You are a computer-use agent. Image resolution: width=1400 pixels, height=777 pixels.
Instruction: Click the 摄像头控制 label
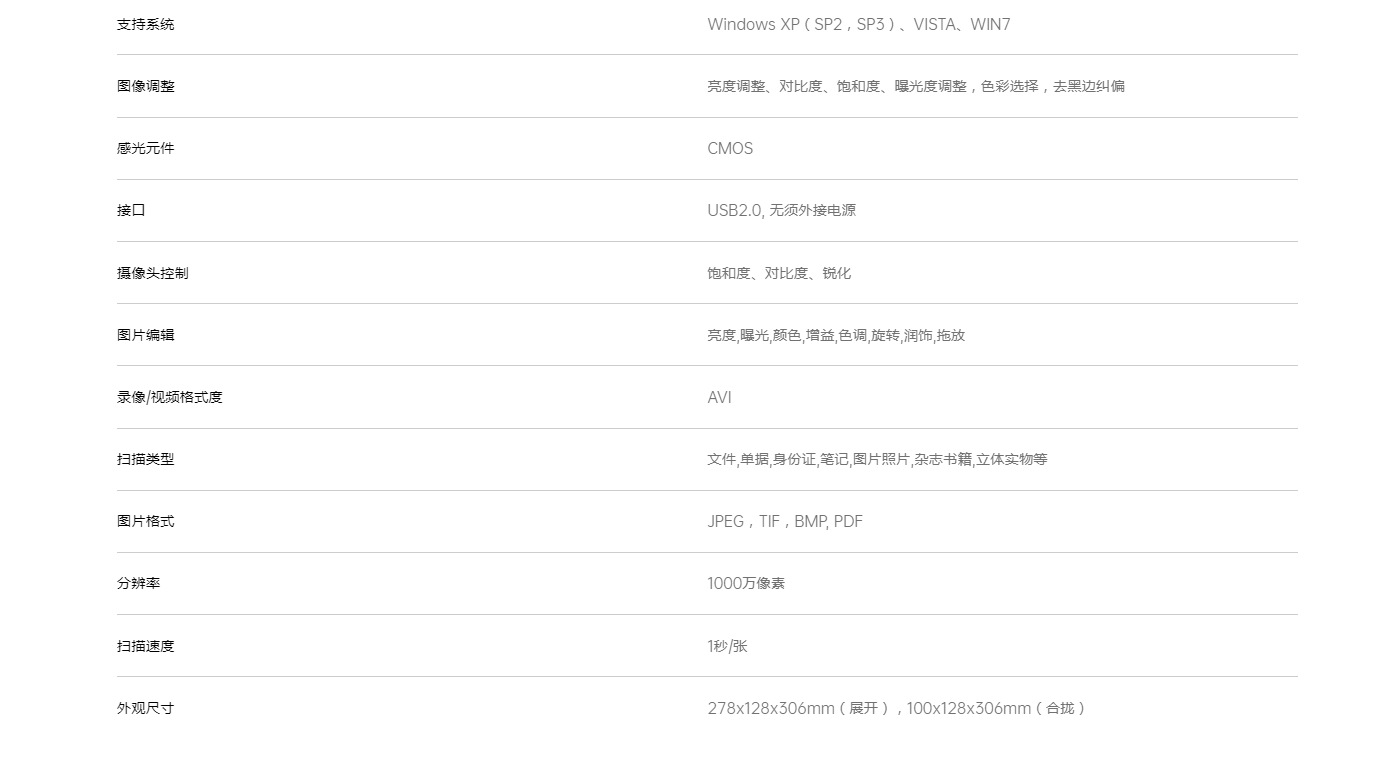(152, 273)
